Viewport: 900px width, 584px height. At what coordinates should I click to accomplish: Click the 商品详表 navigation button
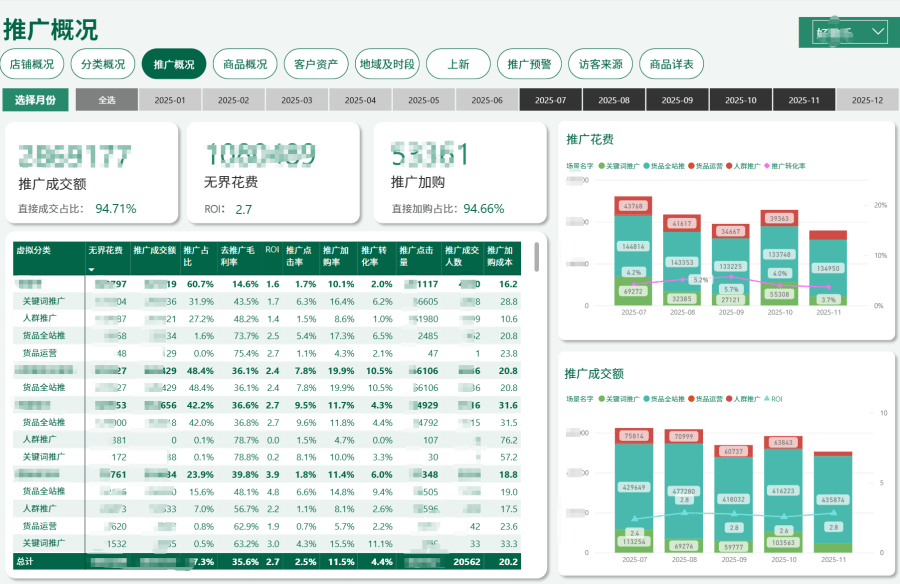(671, 64)
